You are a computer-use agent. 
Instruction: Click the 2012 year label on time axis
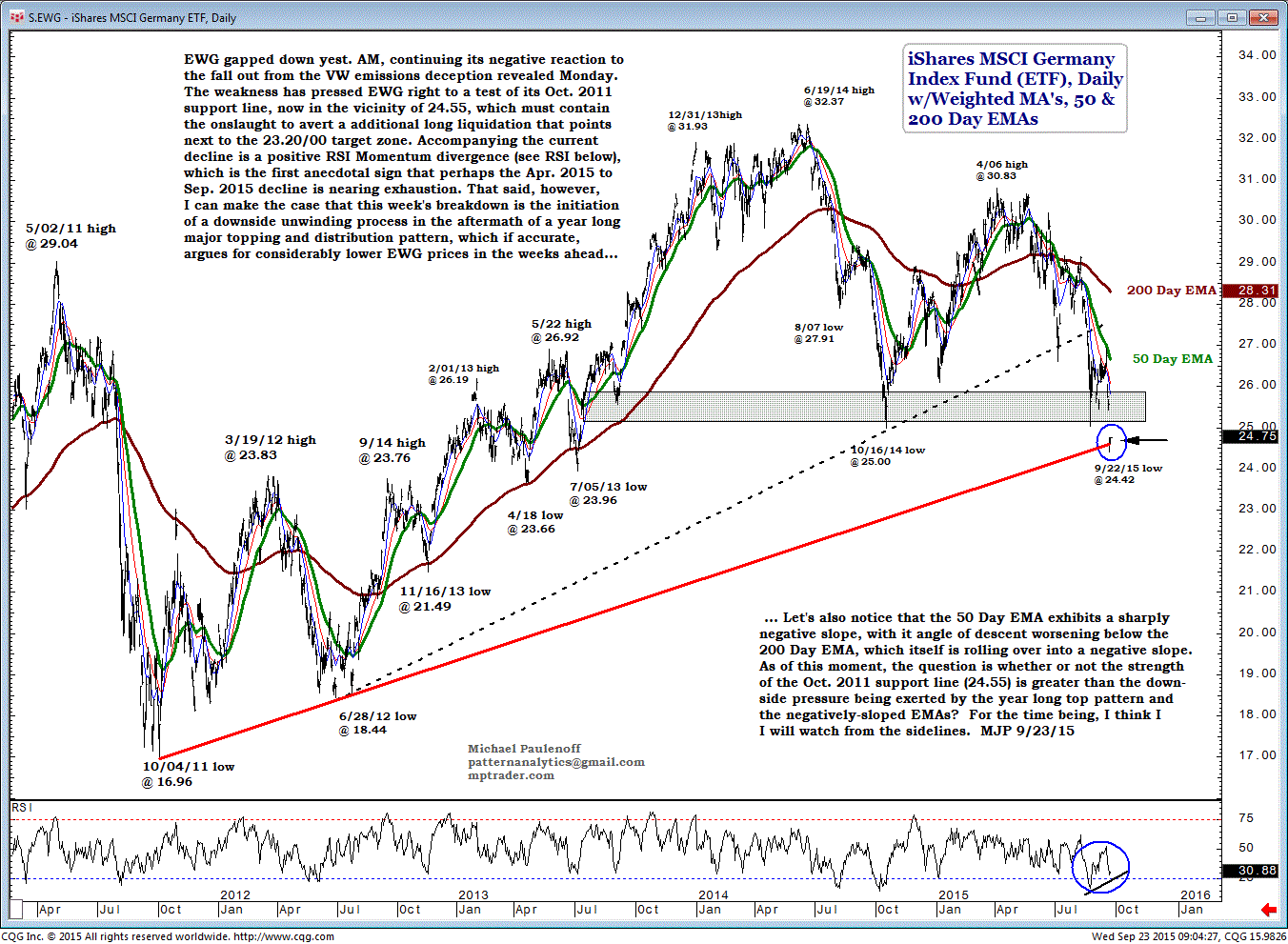point(235,895)
